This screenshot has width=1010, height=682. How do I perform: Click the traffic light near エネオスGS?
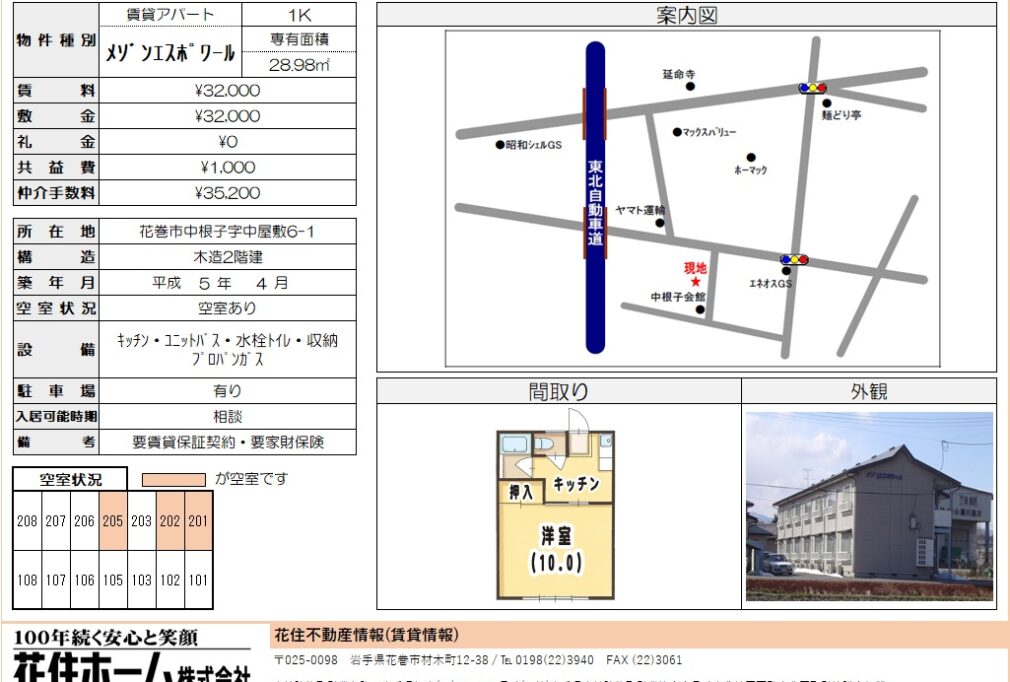click(x=794, y=259)
